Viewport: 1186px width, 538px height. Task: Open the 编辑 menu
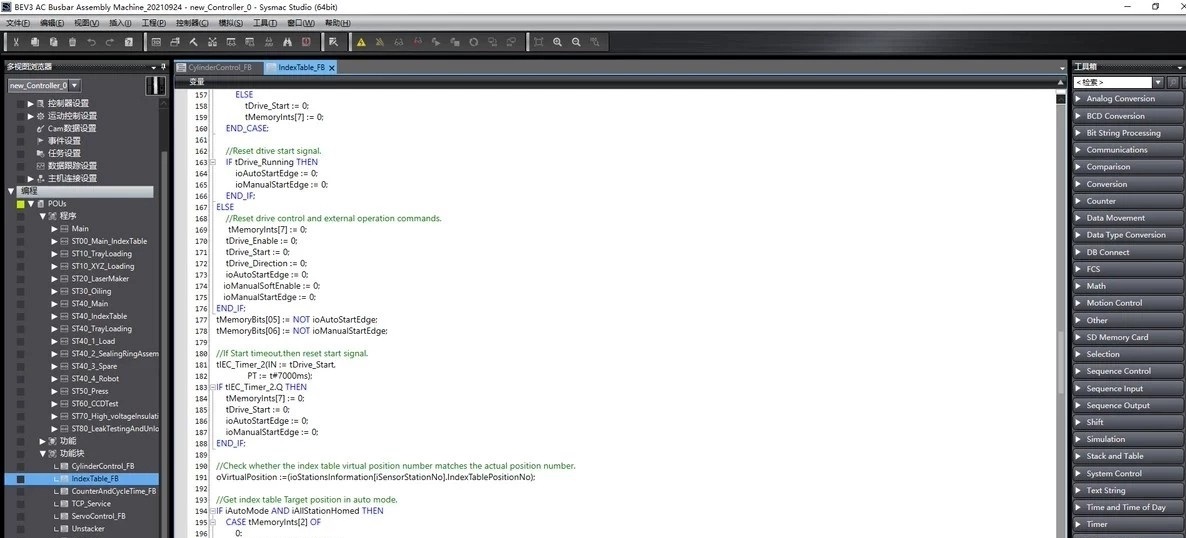tap(52, 23)
